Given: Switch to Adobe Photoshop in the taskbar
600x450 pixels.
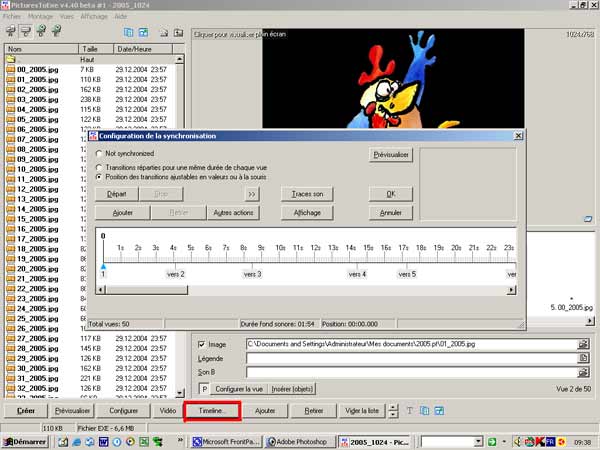Looking at the screenshot, I should (300, 442).
